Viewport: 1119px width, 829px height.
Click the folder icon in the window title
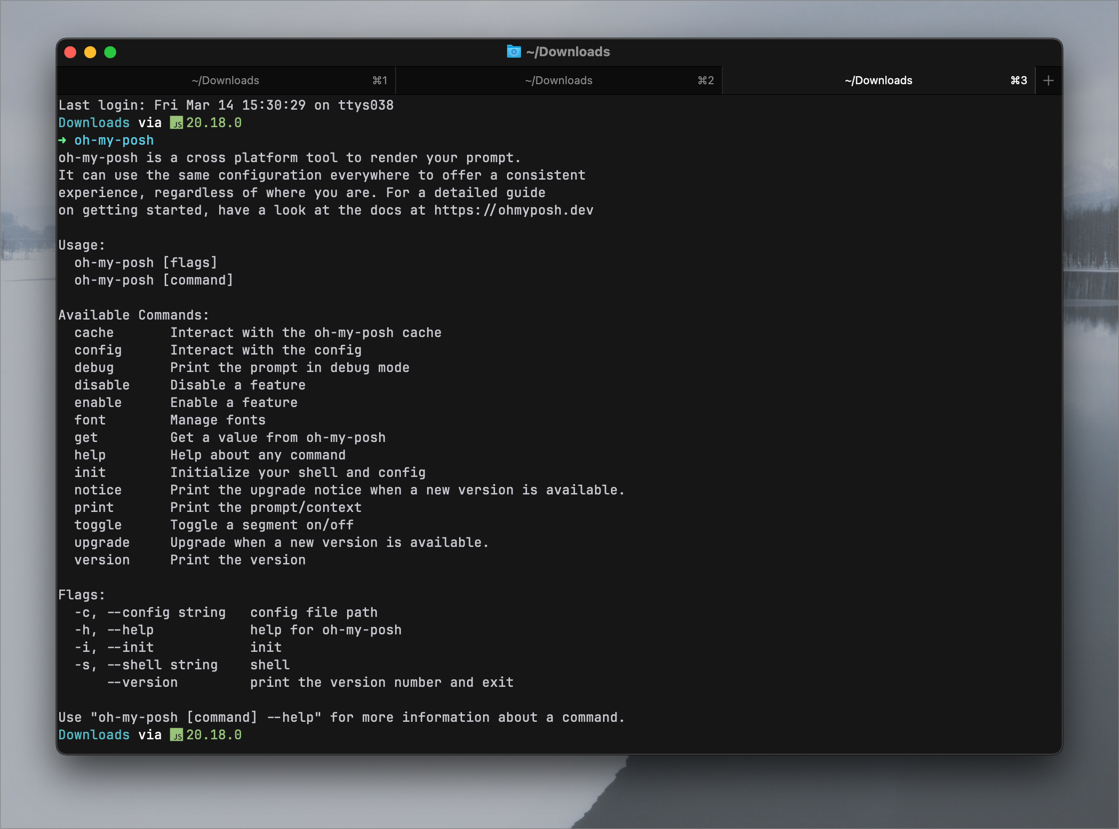point(513,51)
